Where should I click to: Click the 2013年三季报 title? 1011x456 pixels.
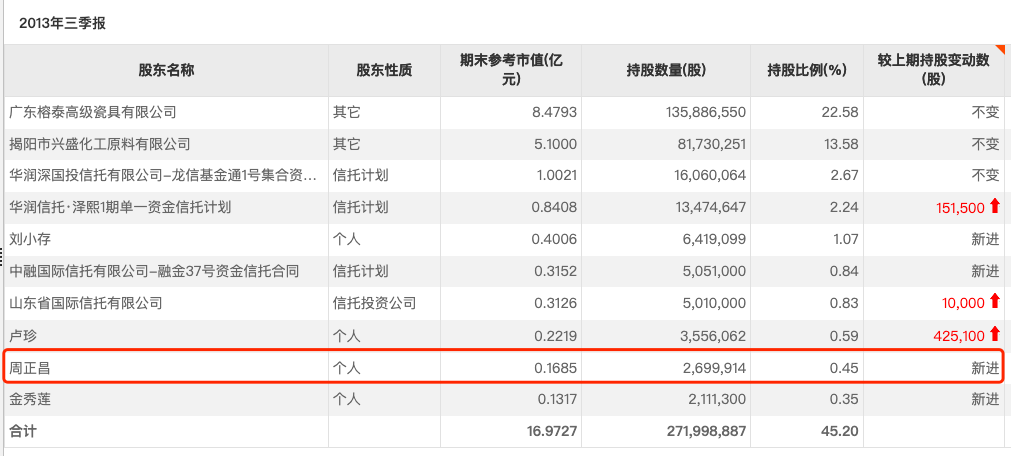click(62, 24)
